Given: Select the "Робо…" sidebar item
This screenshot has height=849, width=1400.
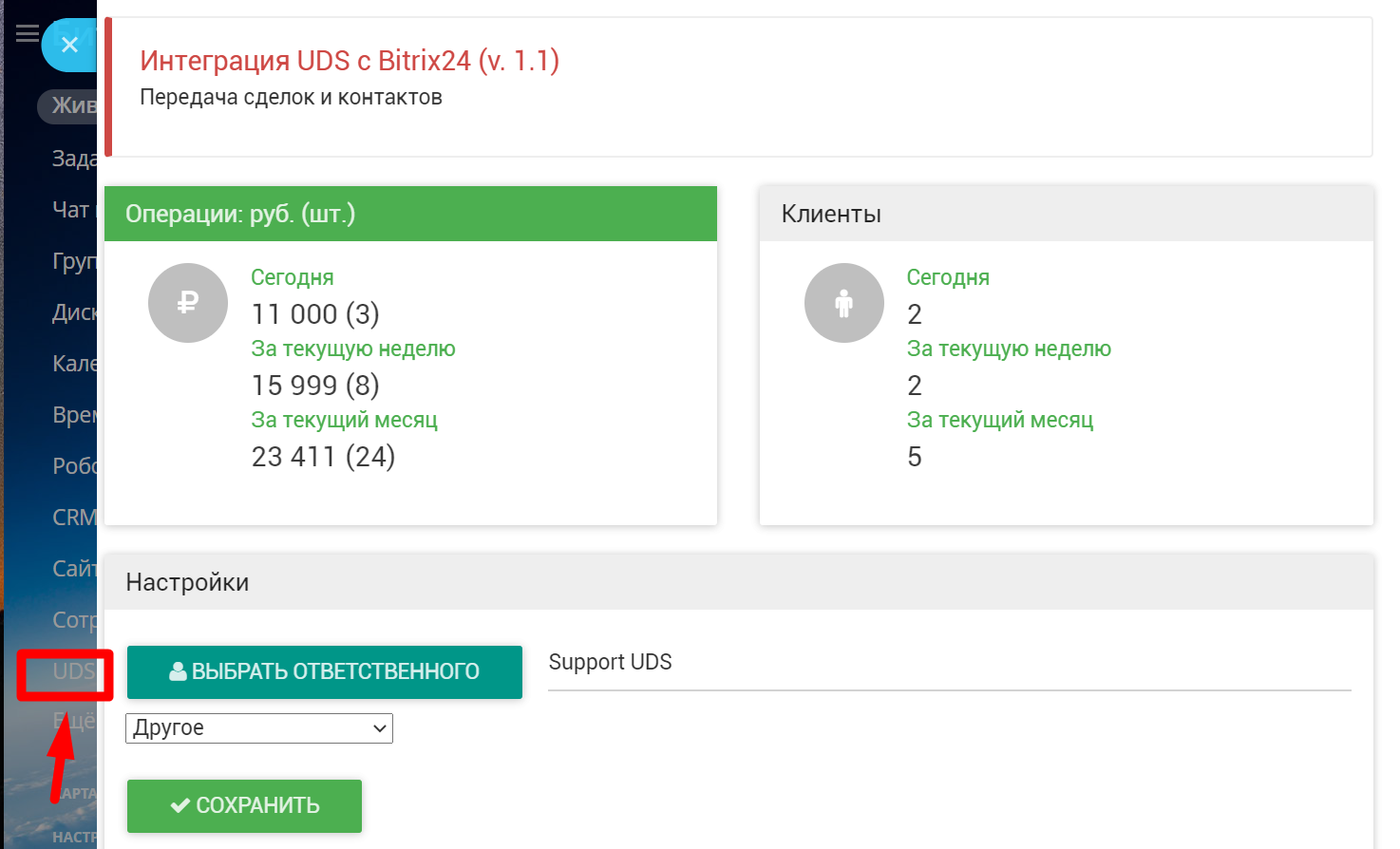Looking at the screenshot, I should coord(73,466).
